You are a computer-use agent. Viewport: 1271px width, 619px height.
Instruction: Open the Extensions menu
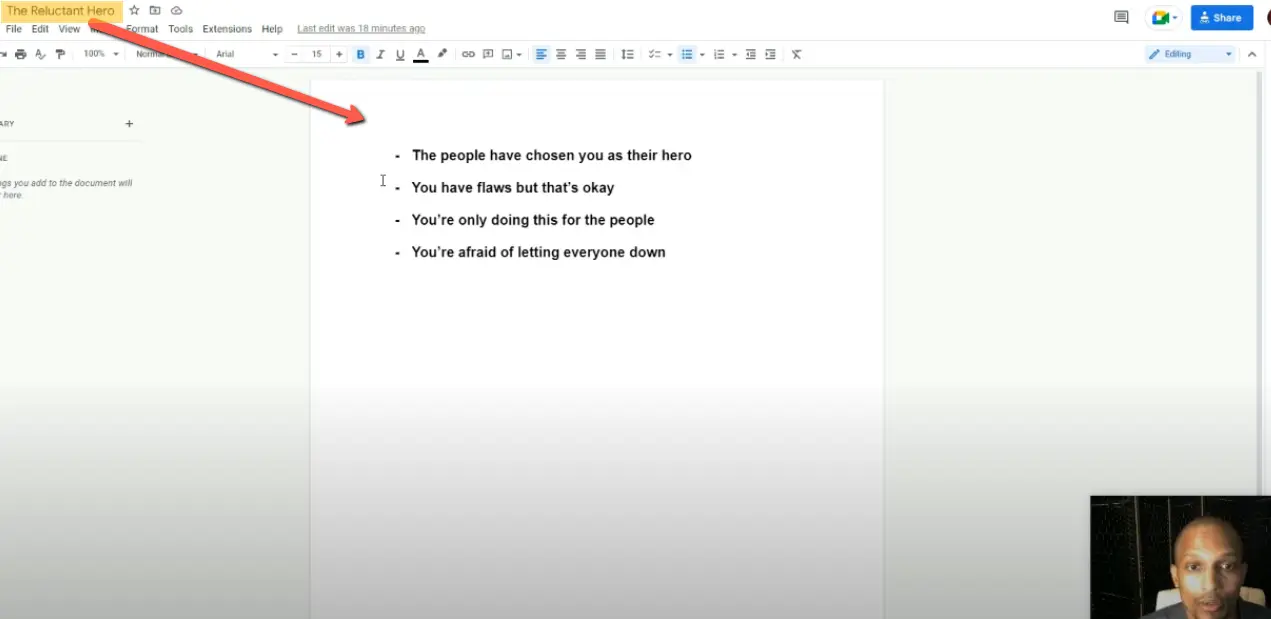227,29
